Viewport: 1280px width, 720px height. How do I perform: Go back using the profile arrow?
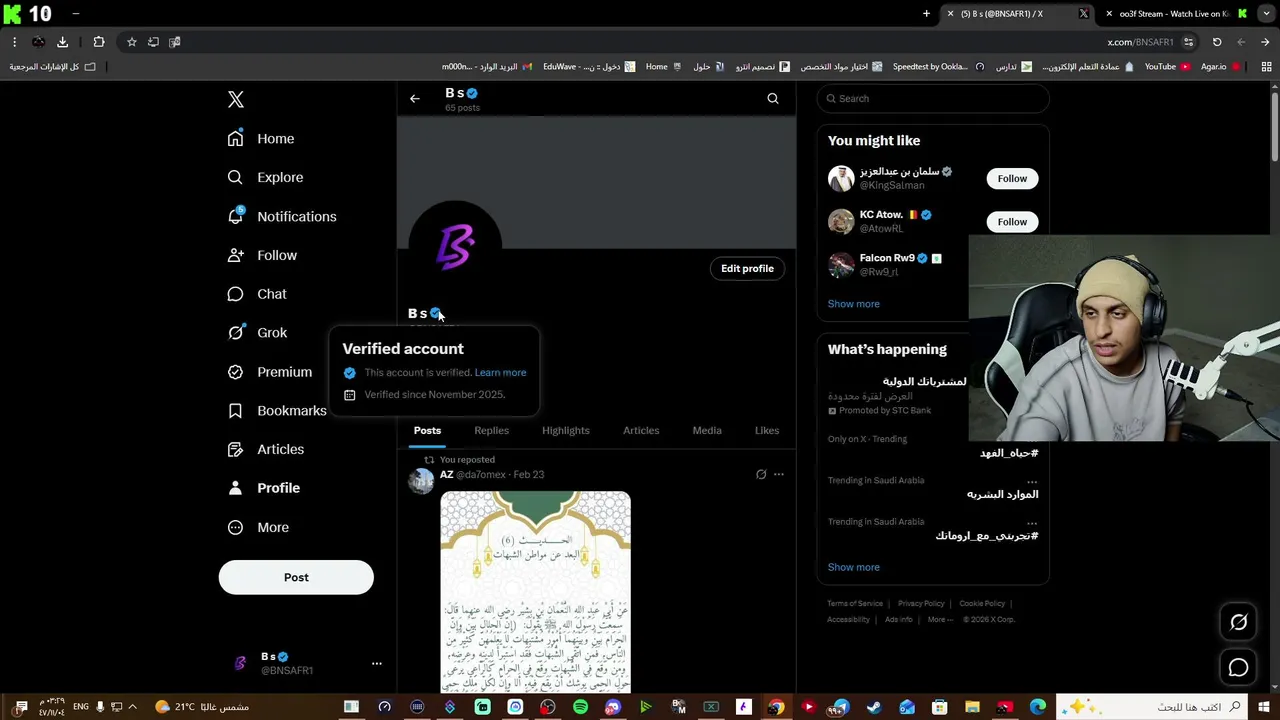pyautogui.click(x=415, y=99)
